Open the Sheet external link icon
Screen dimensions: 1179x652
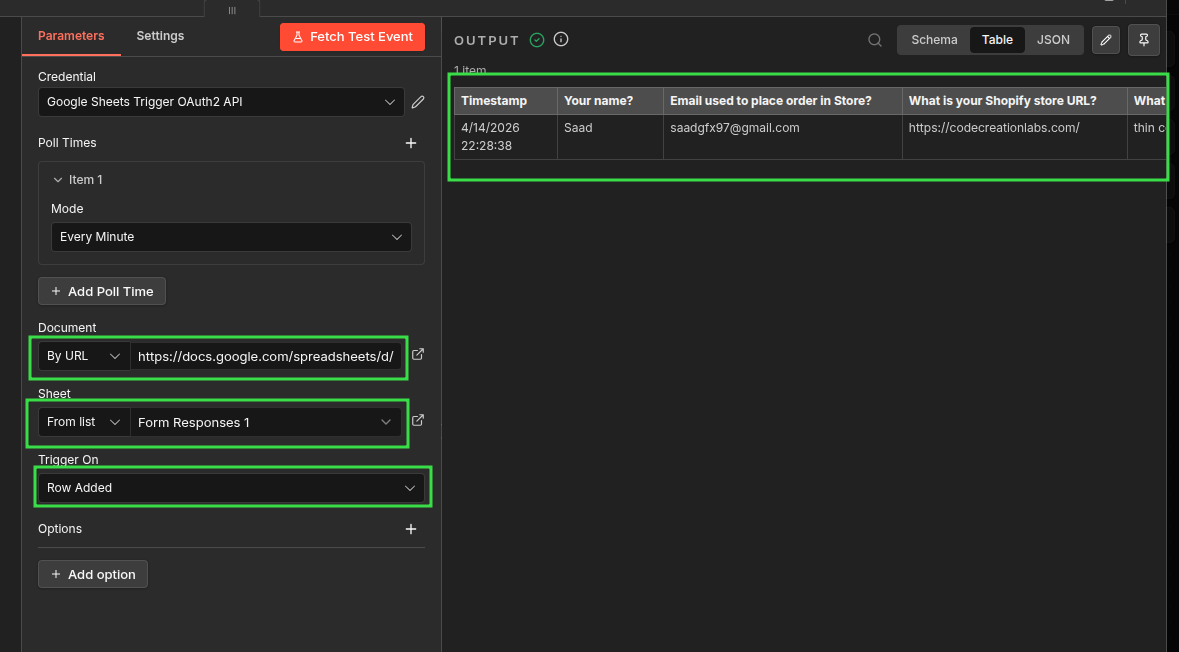tap(418, 420)
